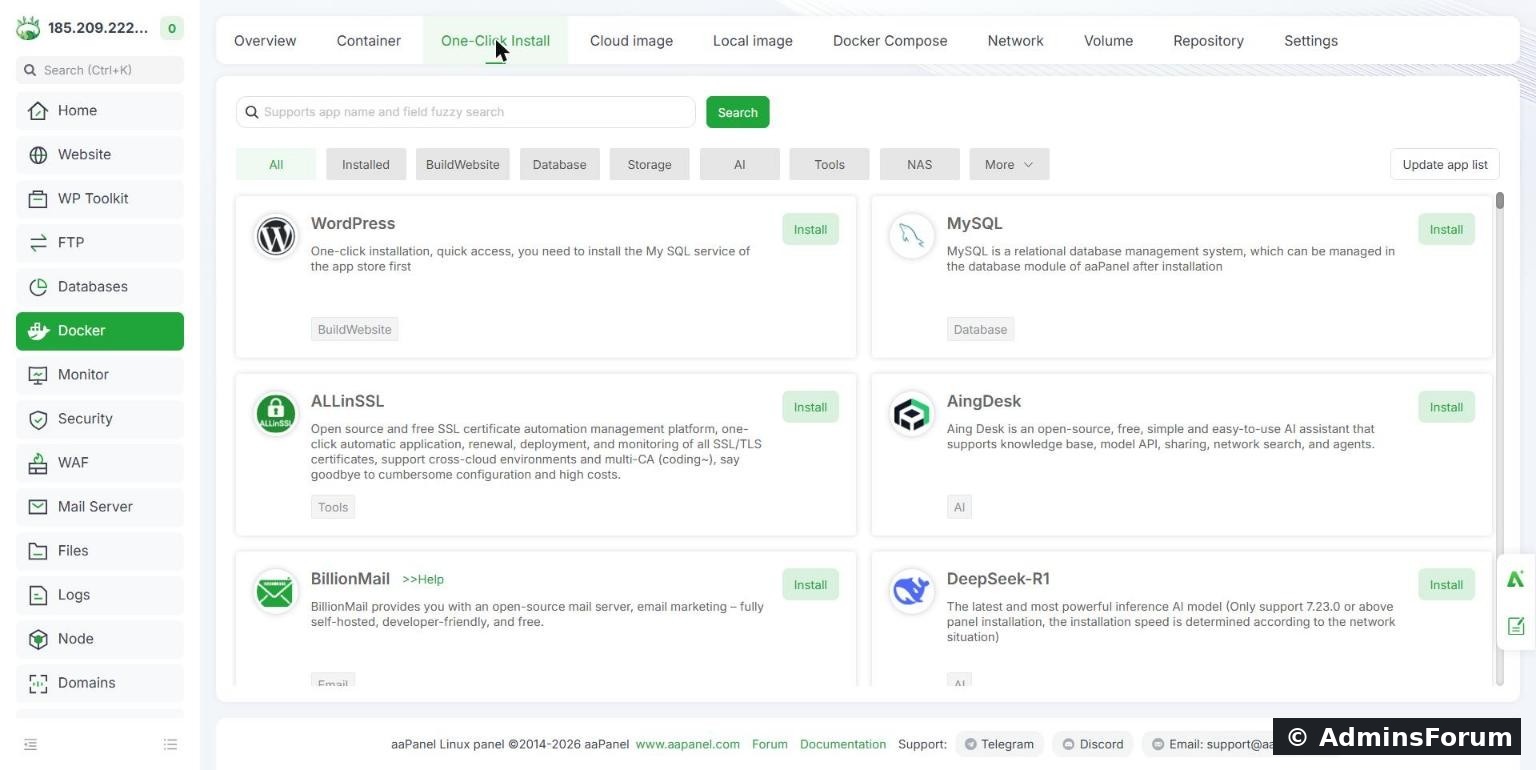Expand the More category dropdown
This screenshot has height=770, width=1536.
pos(1009,165)
